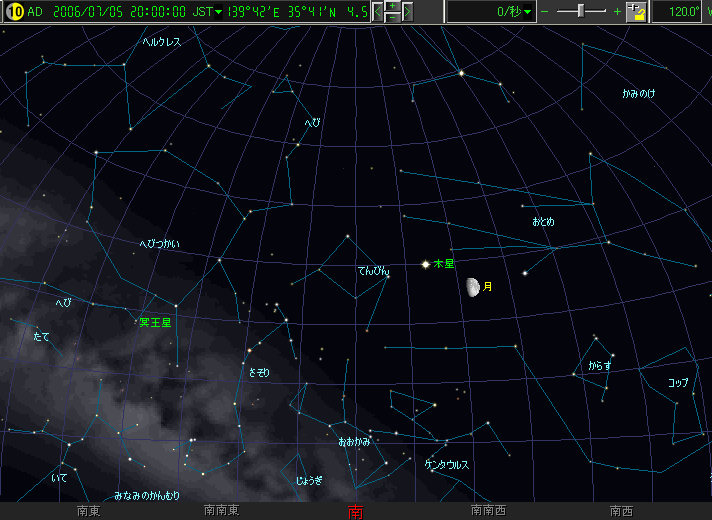This screenshot has height=520, width=712.
Task: Select the Moon (月) icon
Action: [472, 287]
